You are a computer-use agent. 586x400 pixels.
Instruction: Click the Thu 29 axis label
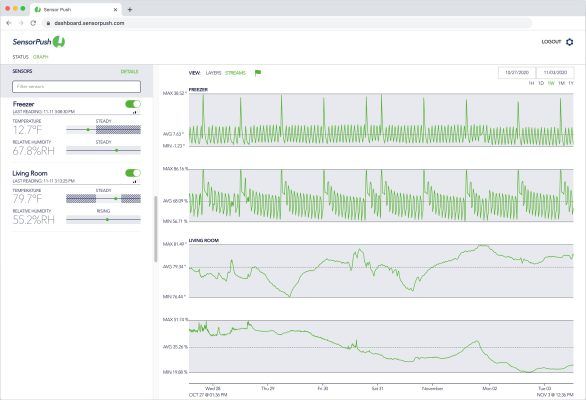tap(268, 388)
